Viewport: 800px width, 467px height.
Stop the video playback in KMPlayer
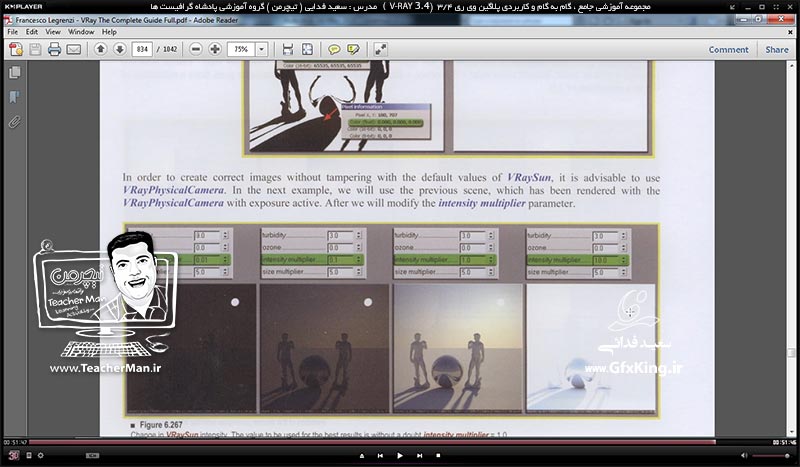point(438,455)
